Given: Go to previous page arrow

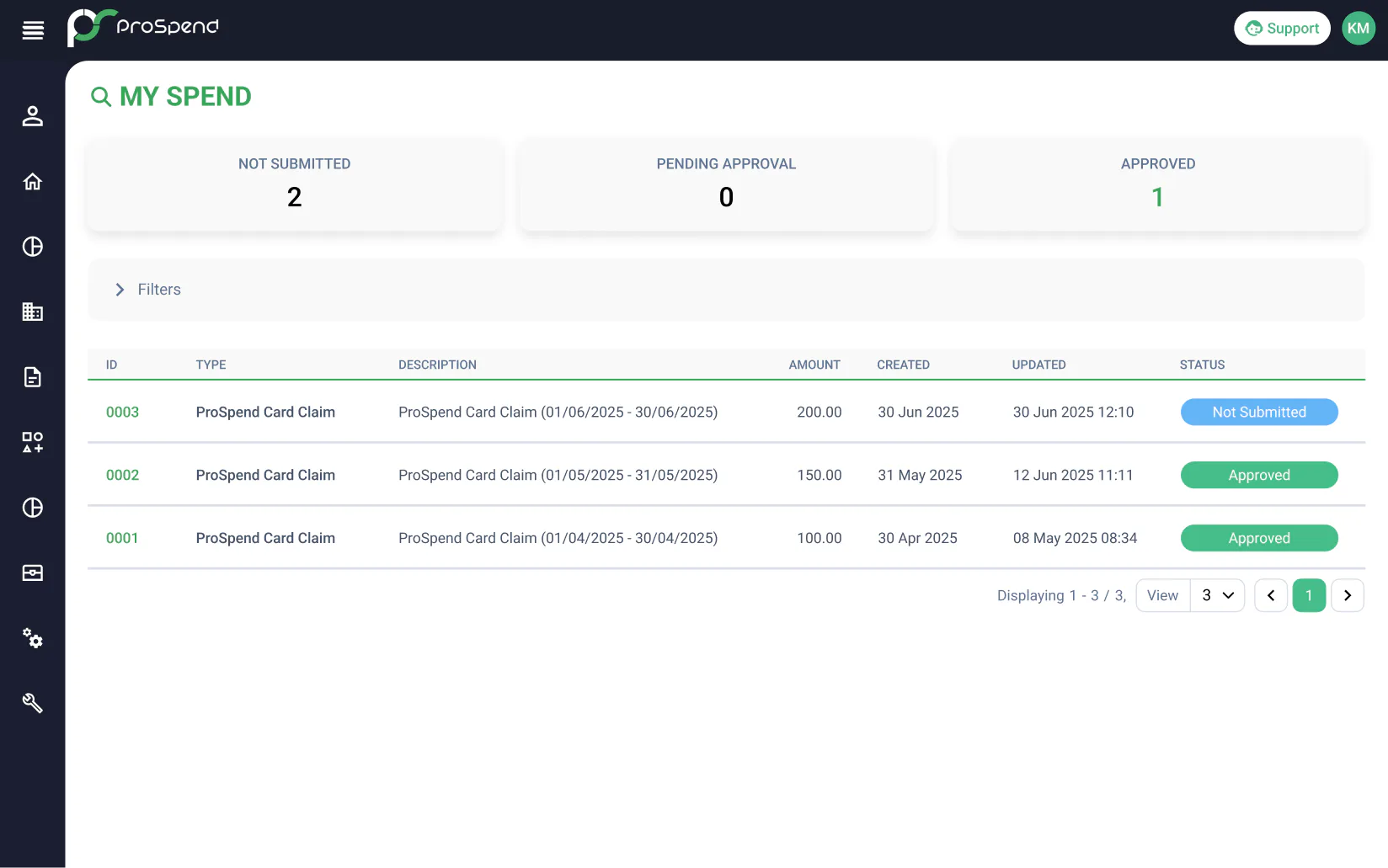Looking at the screenshot, I should coord(1271,595).
